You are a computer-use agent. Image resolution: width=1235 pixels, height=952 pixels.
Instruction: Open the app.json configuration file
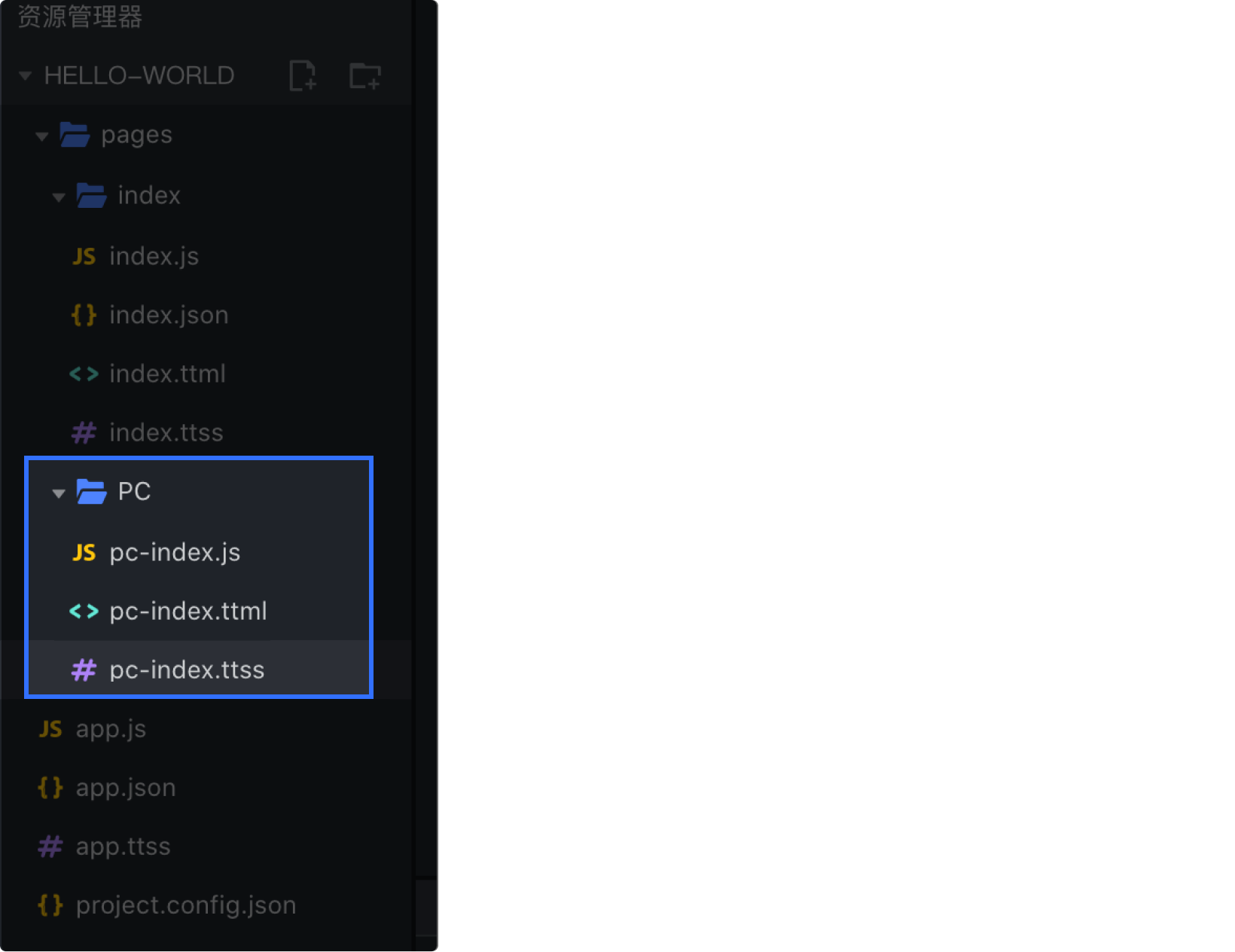pyautogui.click(x=125, y=787)
